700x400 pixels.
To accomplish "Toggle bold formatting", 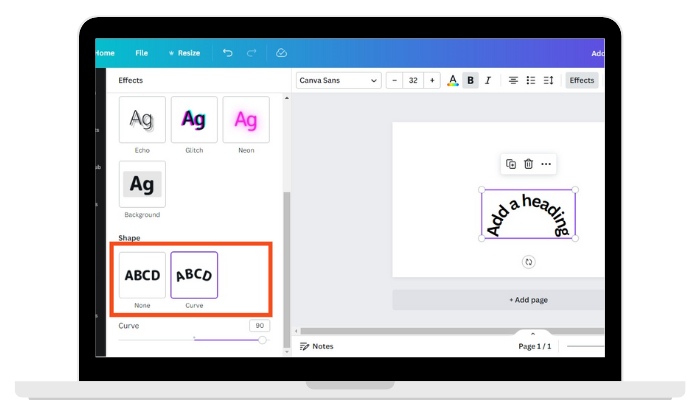I will [x=470, y=80].
